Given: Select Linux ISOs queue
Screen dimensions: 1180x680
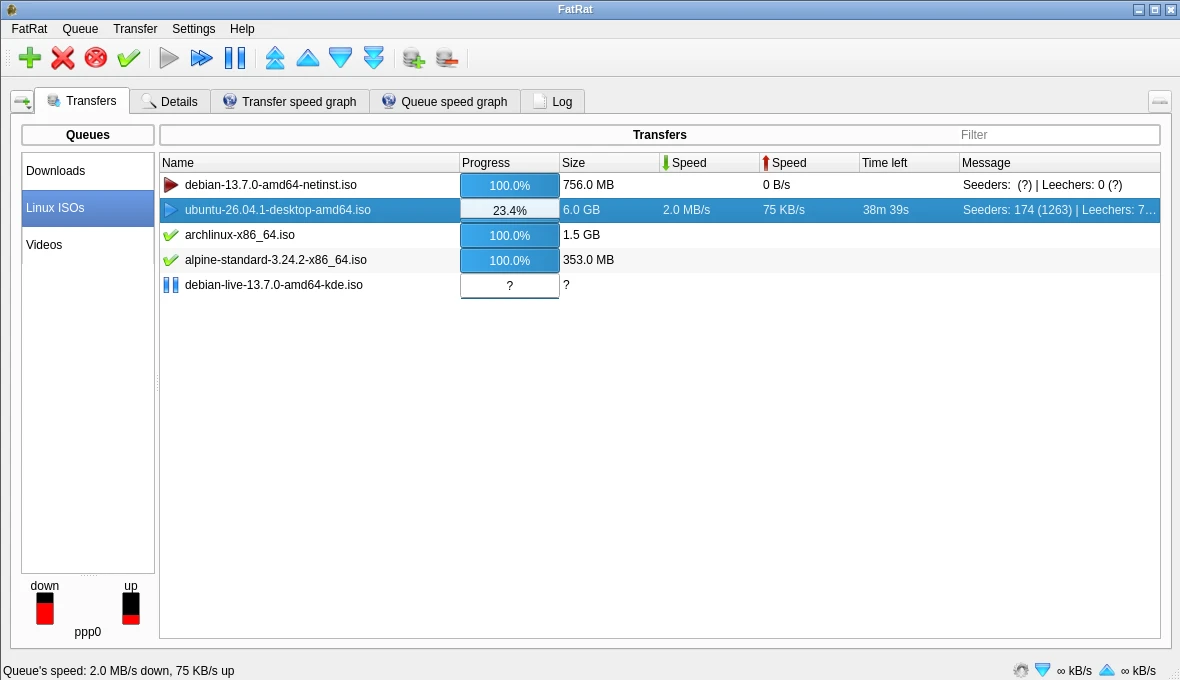Looking at the screenshot, I should (88, 208).
